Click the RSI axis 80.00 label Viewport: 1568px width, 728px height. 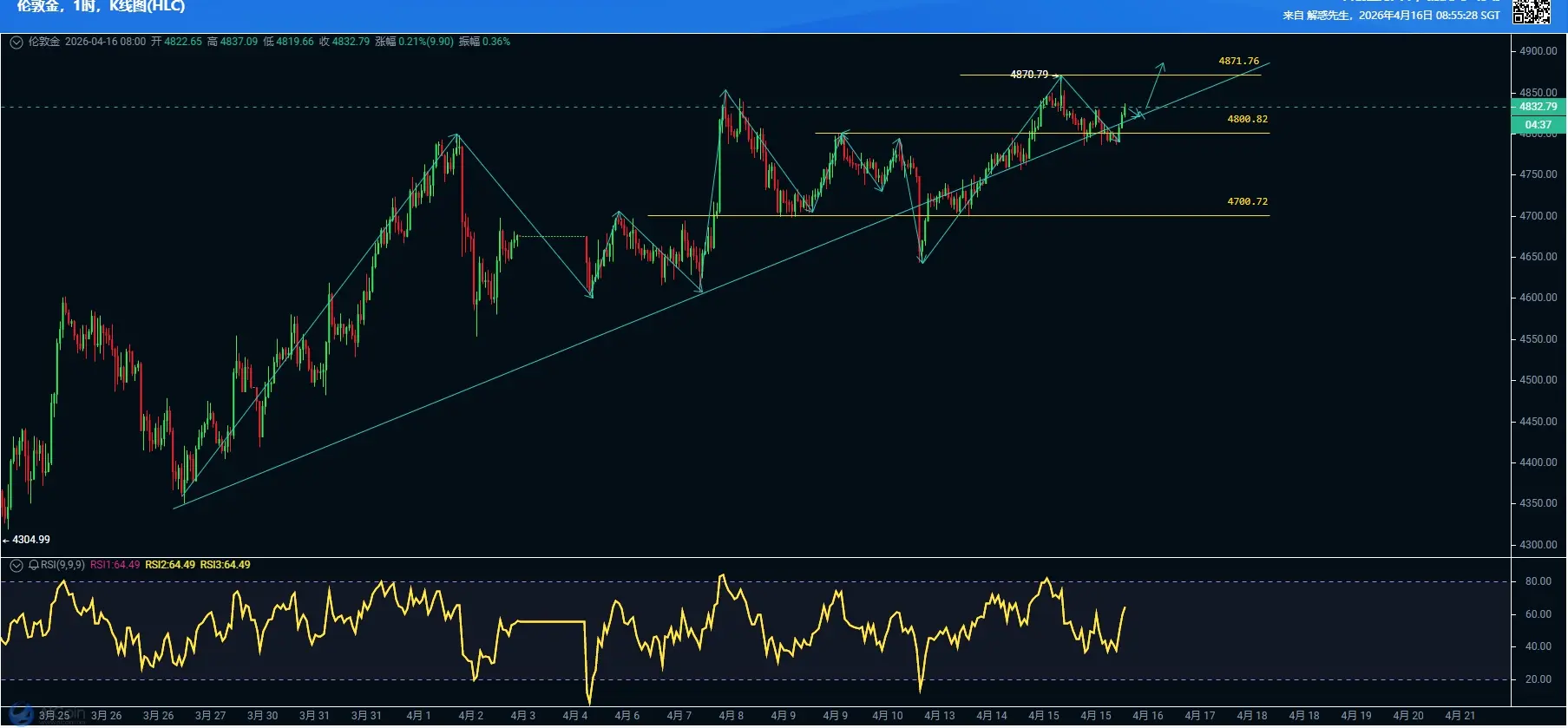click(x=1538, y=581)
